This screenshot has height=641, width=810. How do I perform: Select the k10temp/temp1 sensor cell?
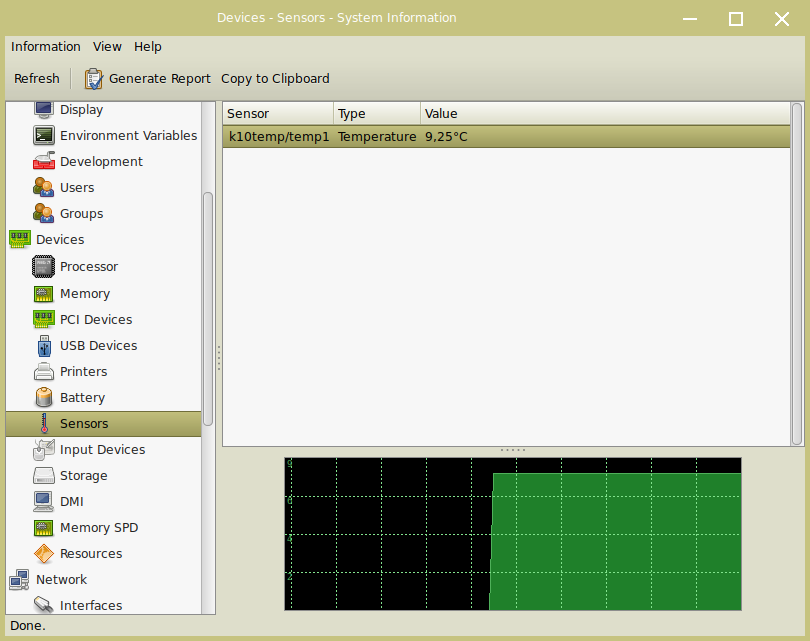tap(279, 136)
